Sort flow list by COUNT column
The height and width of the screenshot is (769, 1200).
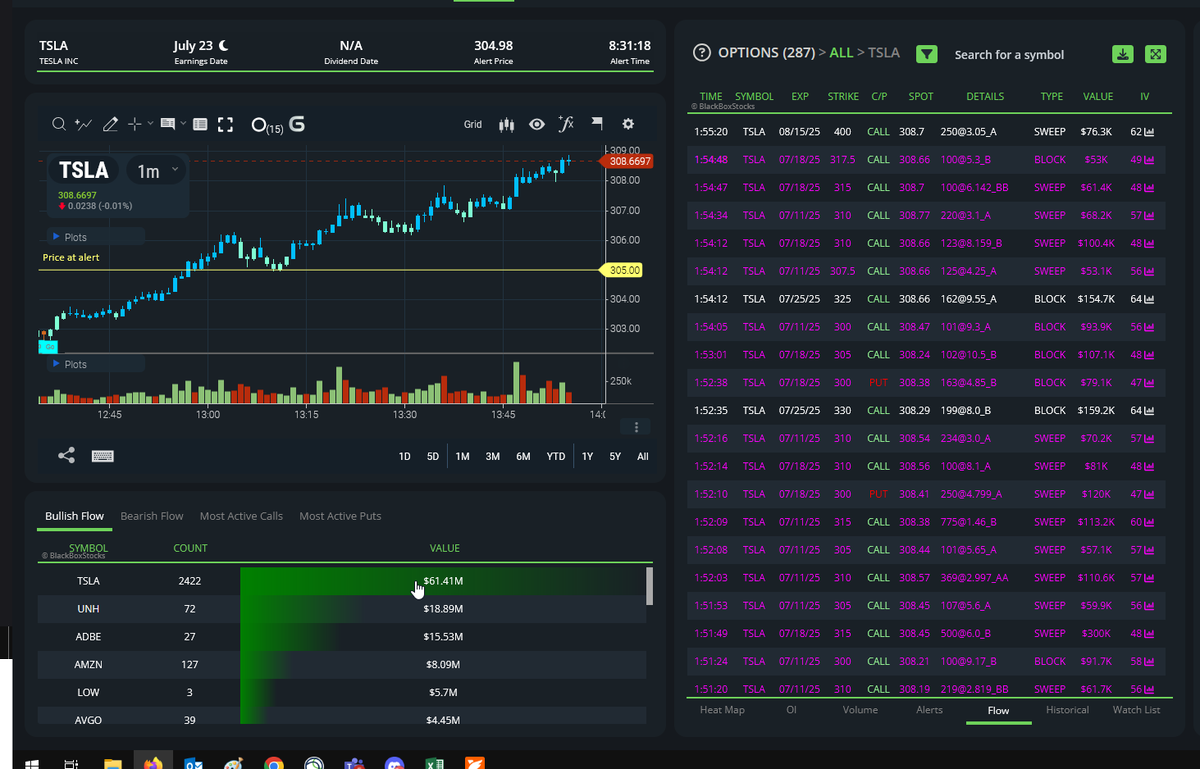pyautogui.click(x=190, y=548)
